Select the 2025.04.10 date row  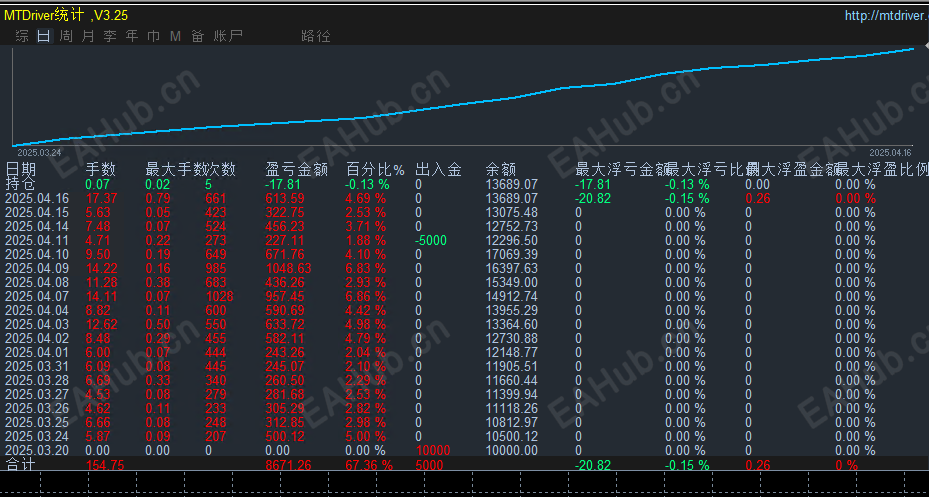click(37, 255)
